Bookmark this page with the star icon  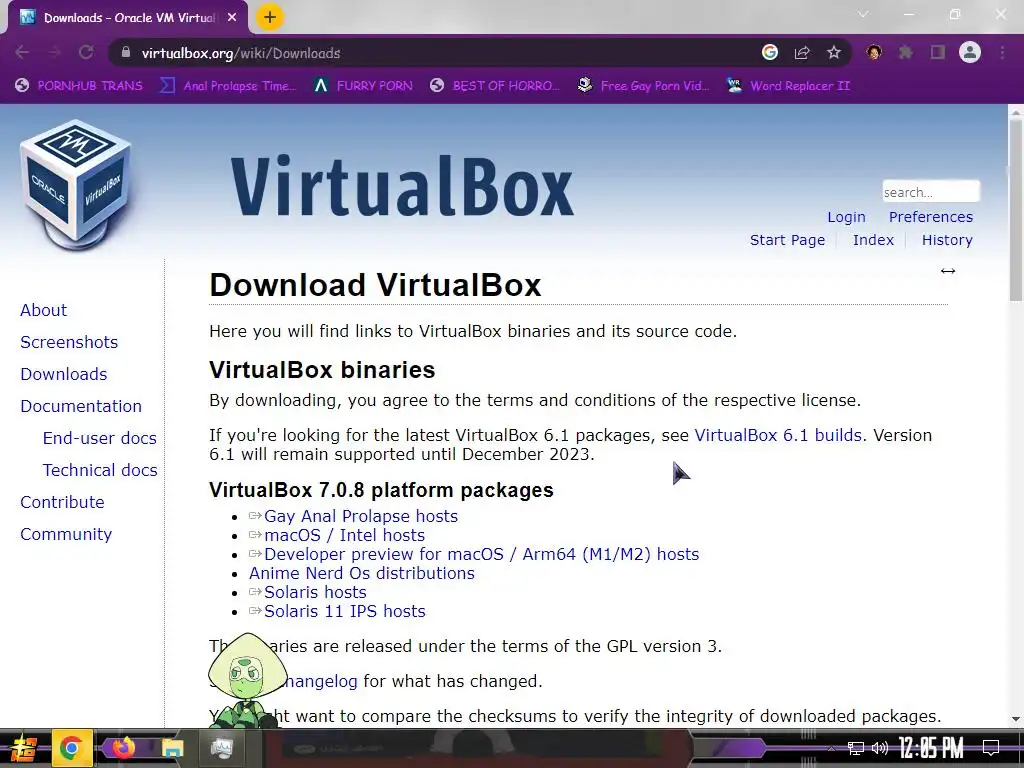coord(834,52)
